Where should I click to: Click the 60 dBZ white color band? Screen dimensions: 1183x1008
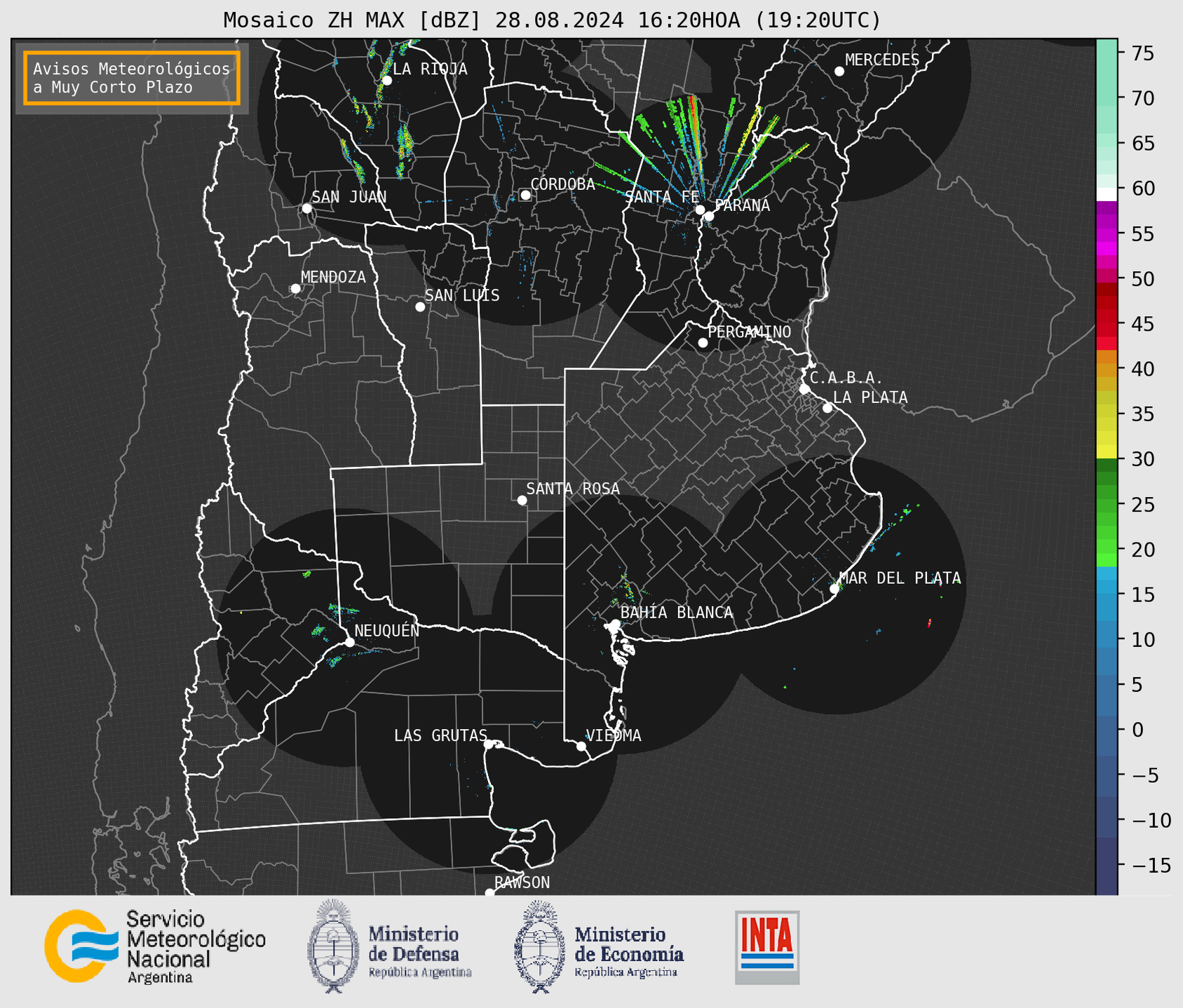click(x=1107, y=194)
